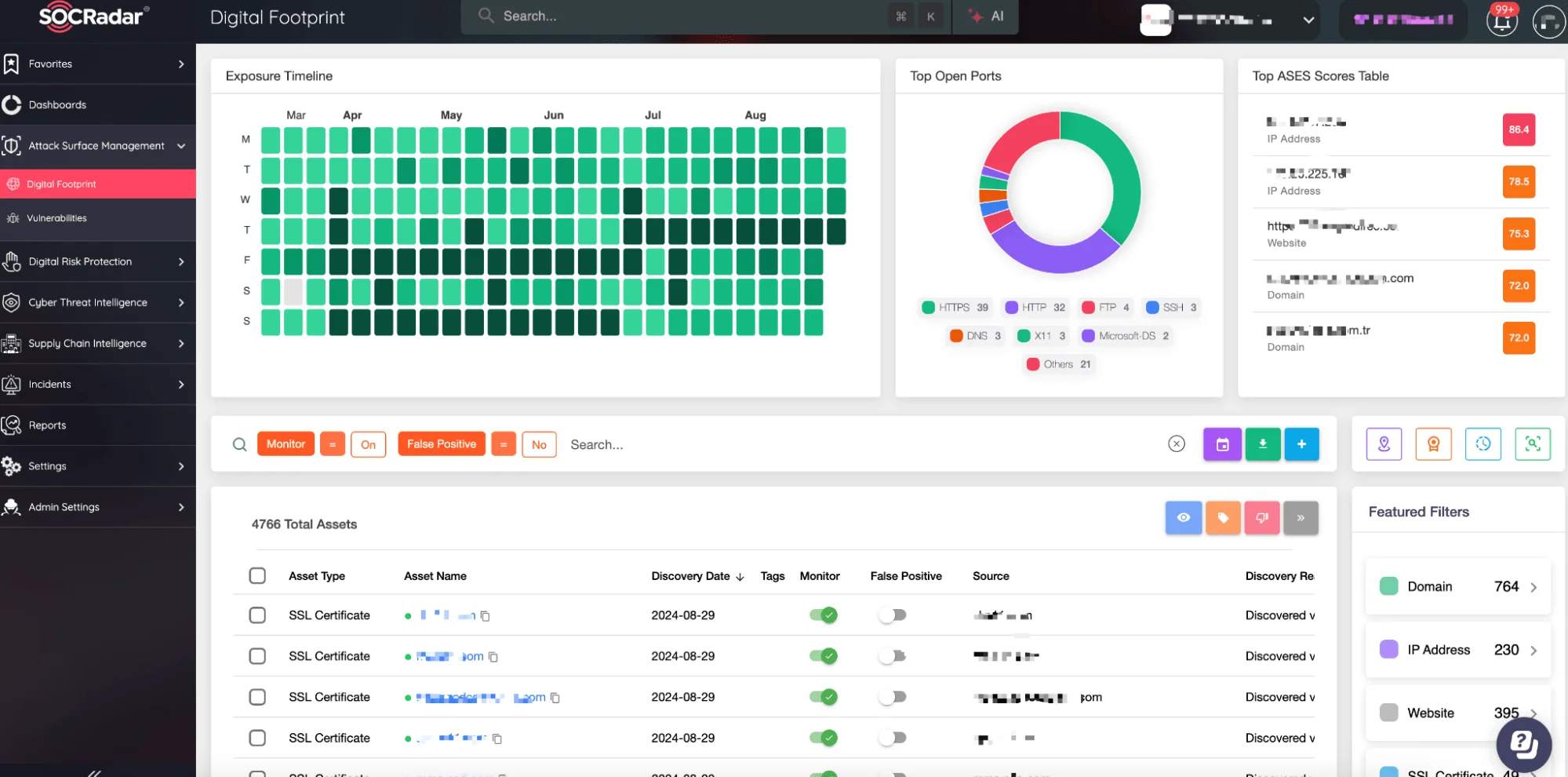Select IP Address featured filter

pos(1457,650)
